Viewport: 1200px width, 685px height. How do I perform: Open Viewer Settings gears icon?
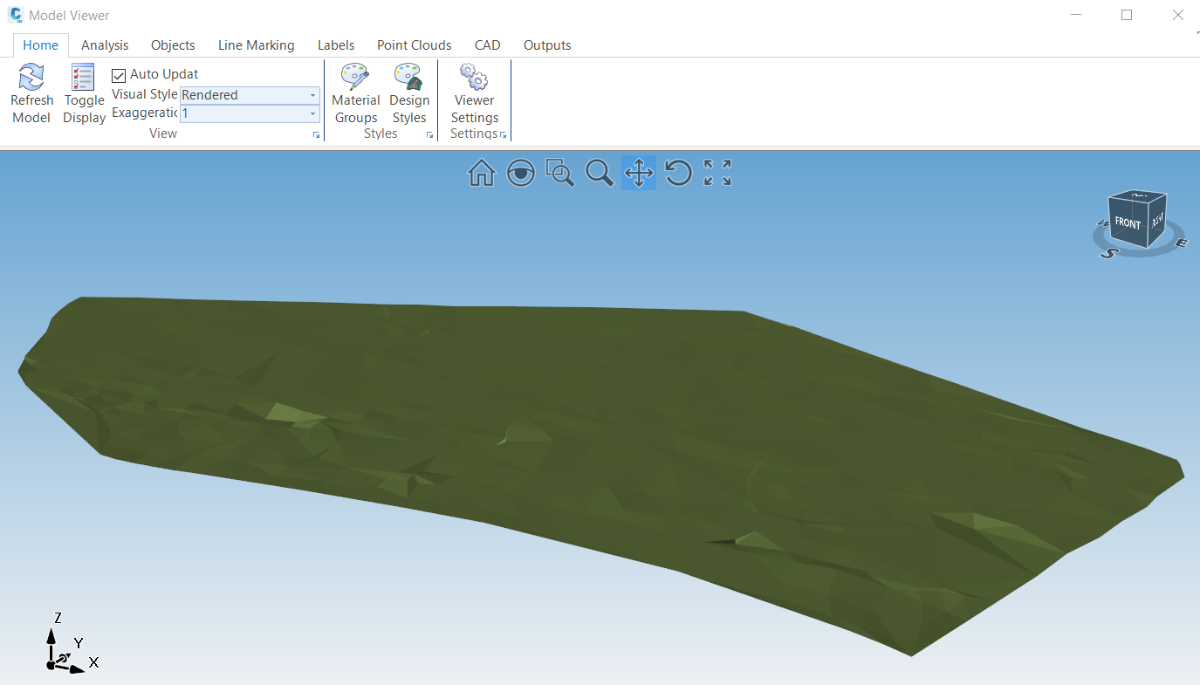point(474,77)
